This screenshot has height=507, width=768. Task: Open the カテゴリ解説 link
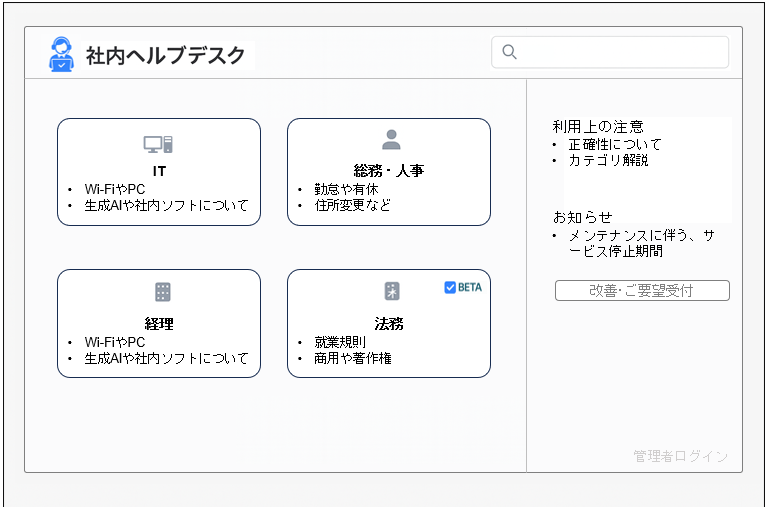coord(608,160)
